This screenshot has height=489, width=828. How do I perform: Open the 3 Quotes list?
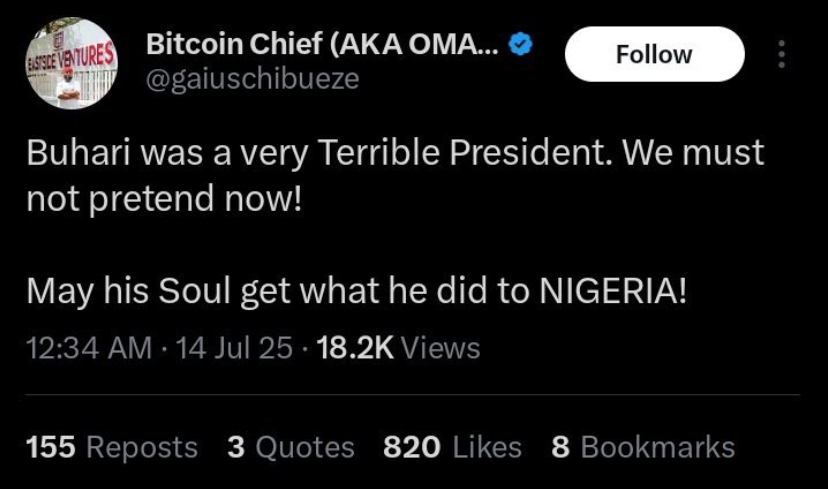291,447
